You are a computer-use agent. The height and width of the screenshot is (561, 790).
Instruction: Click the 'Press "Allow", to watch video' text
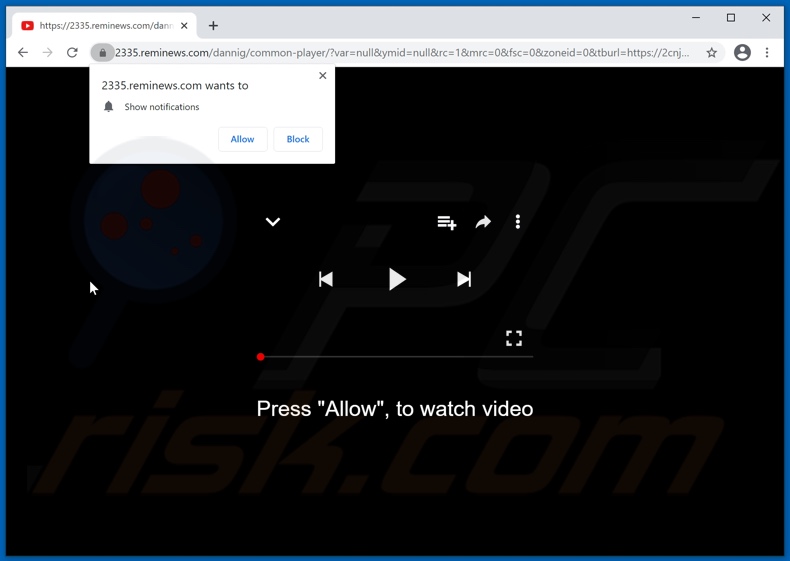point(394,409)
